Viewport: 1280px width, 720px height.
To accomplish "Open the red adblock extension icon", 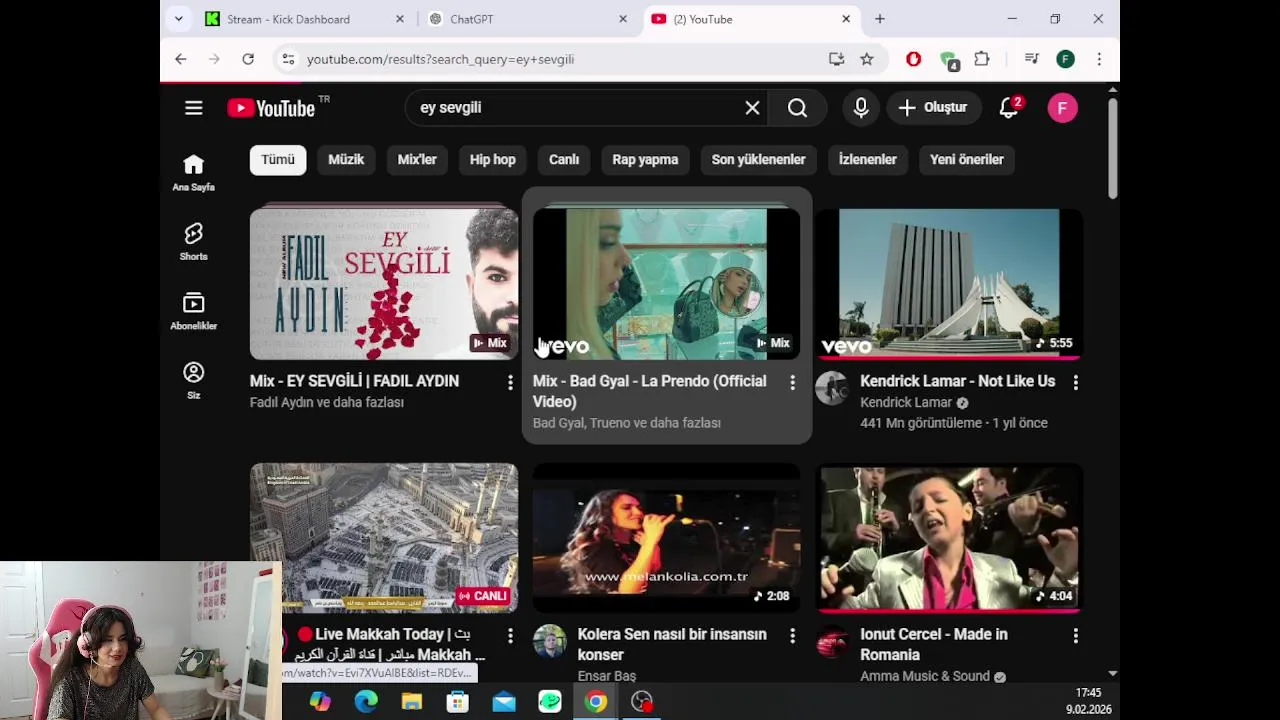I will point(913,59).
